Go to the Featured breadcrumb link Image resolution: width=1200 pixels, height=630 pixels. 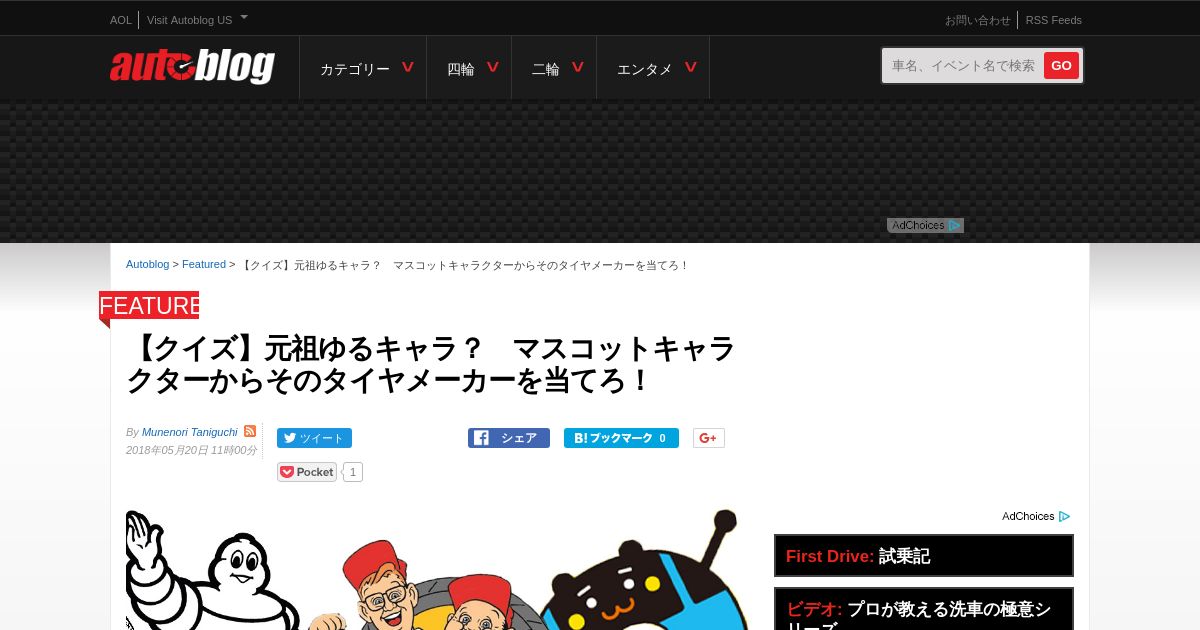click(x=204, y=264)
